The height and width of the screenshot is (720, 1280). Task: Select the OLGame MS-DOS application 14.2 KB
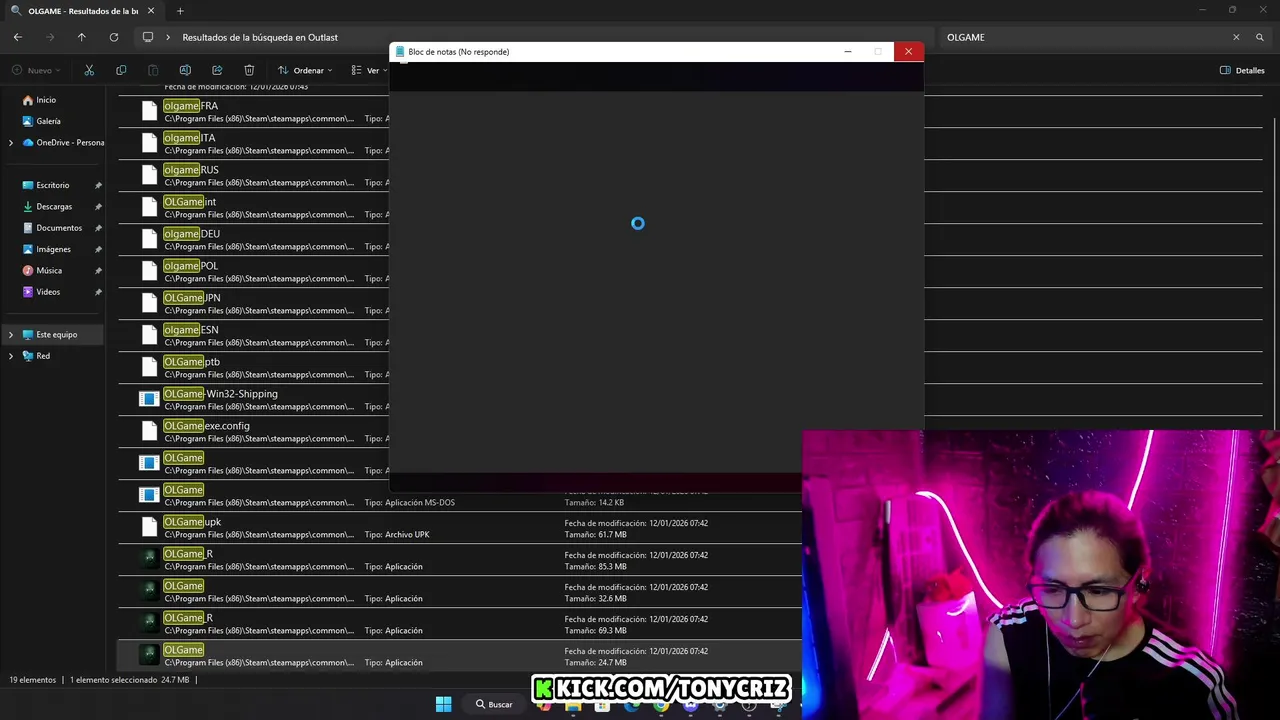click(183, 490)
